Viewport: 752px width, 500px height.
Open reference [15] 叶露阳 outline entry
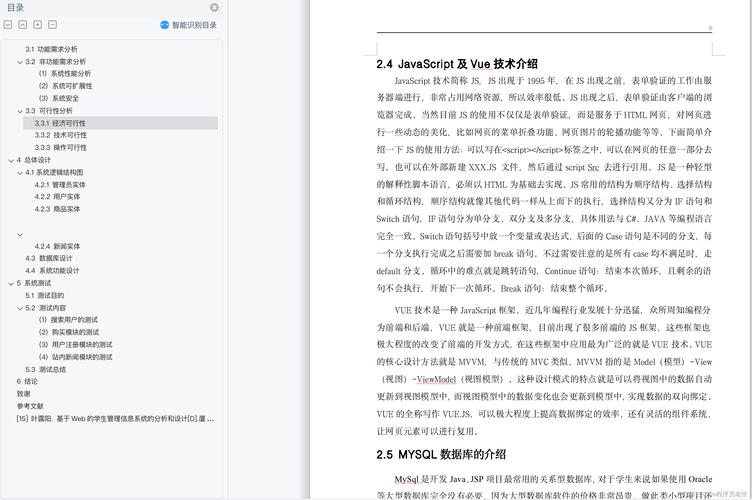pos(115,419)
